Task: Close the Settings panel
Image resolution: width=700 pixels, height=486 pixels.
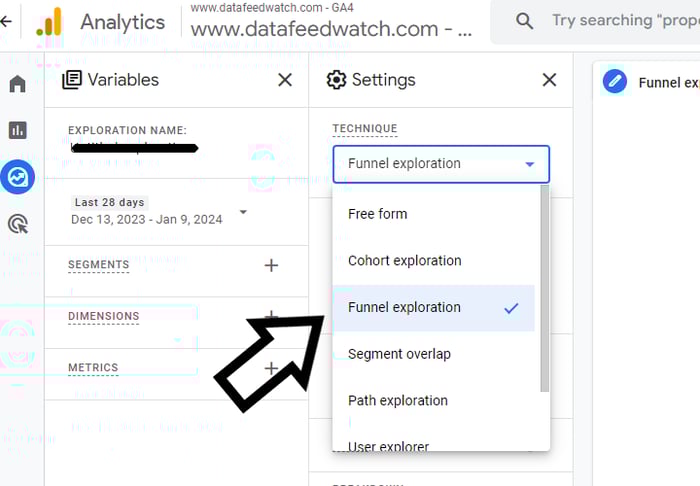Action: coord(550,80)
